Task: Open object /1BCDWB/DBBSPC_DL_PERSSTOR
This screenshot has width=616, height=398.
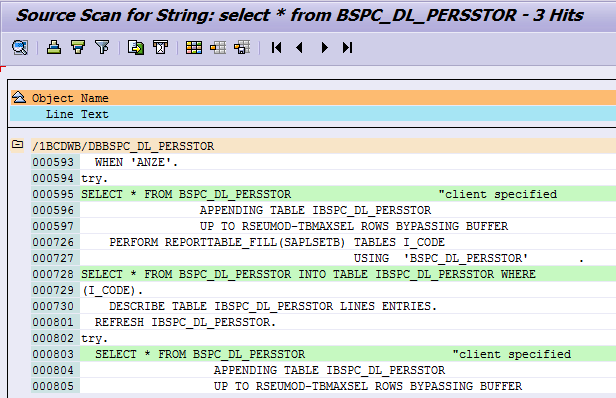Action: (x=123, y=146)
